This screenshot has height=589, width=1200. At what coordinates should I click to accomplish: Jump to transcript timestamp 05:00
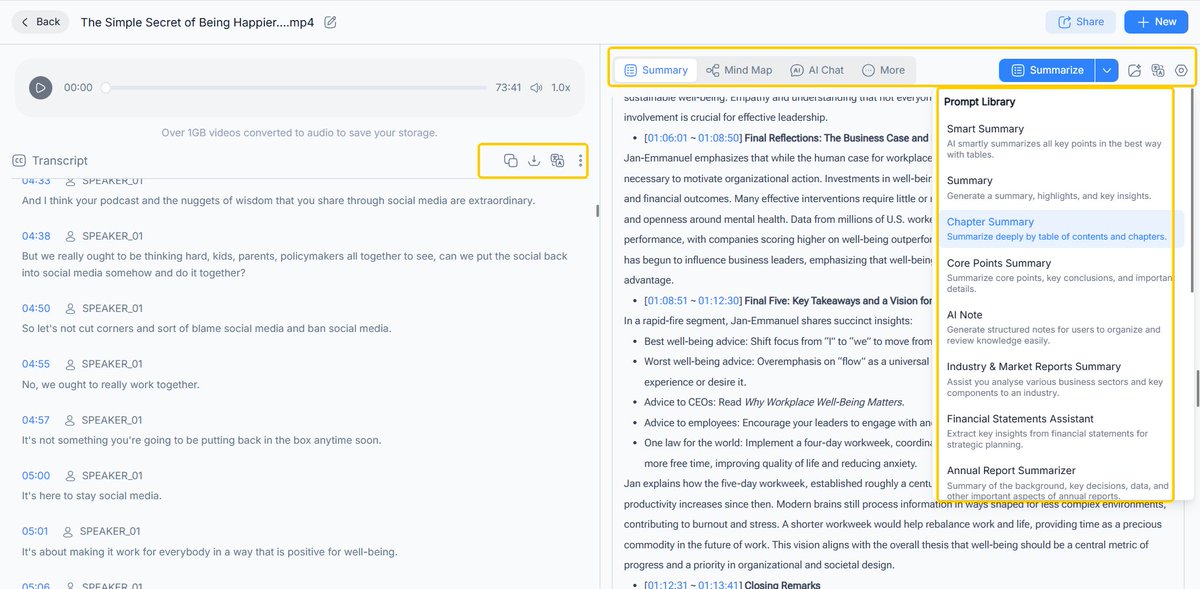point(36,476)
